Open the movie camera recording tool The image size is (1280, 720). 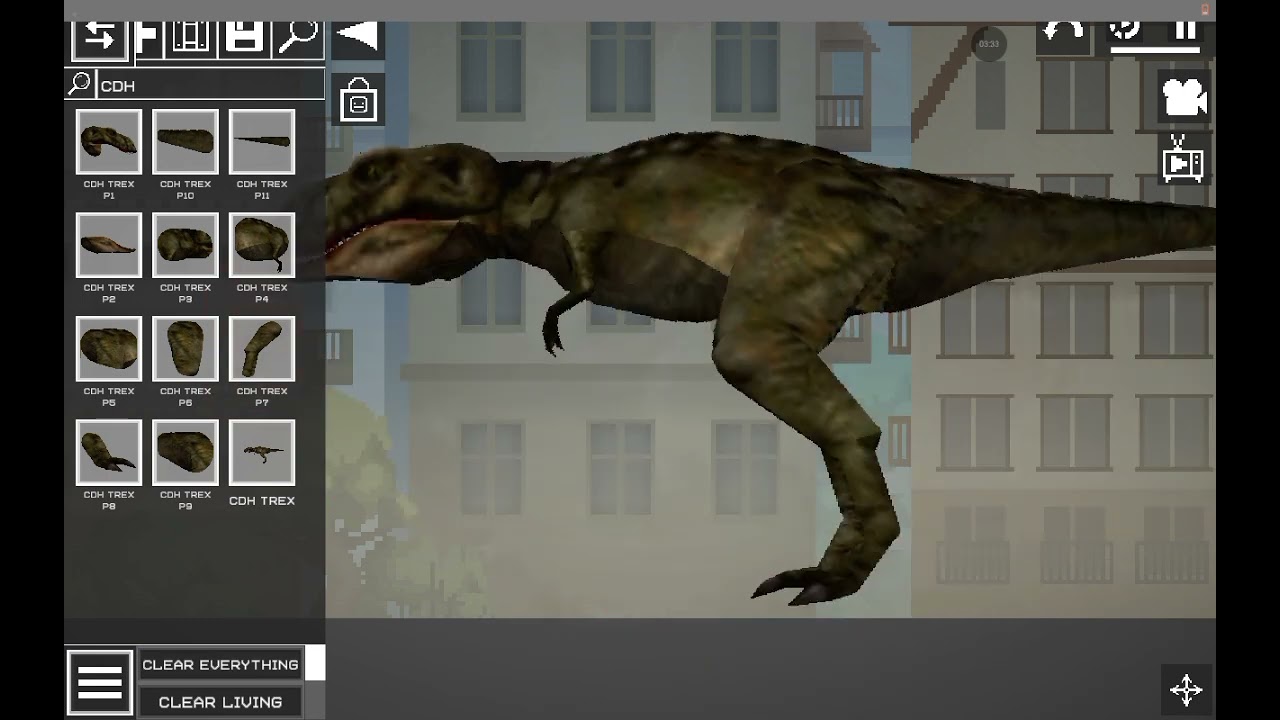coord(1185,97)
